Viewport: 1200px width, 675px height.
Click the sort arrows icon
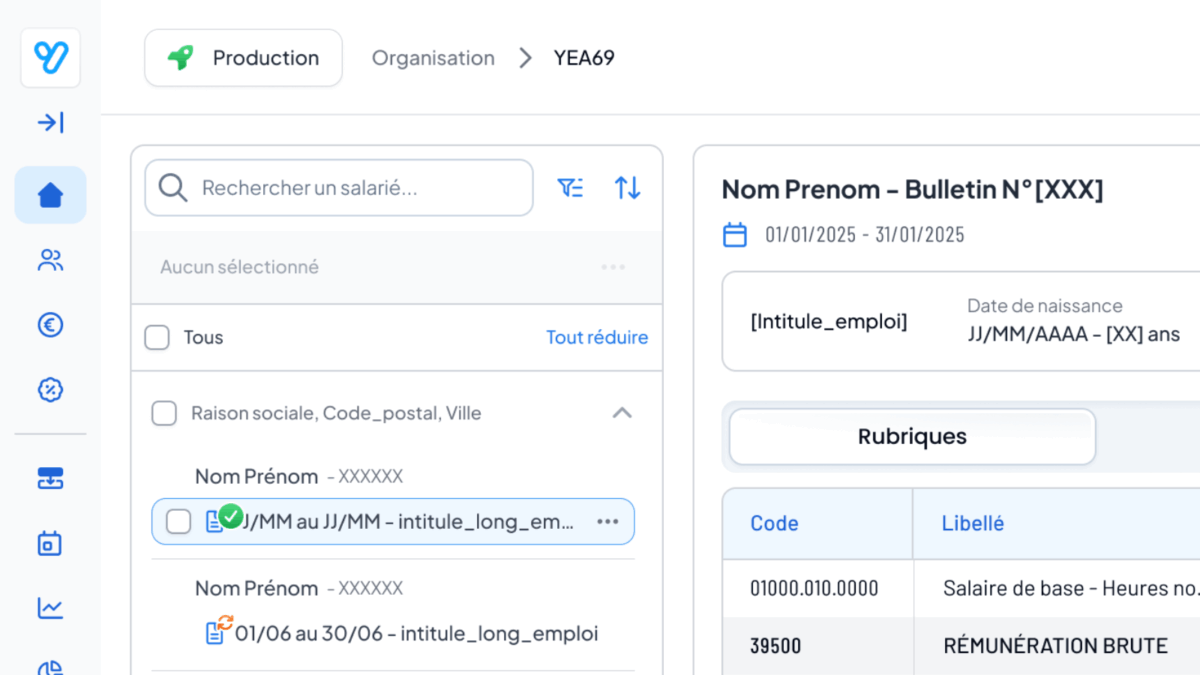(627, 188)
